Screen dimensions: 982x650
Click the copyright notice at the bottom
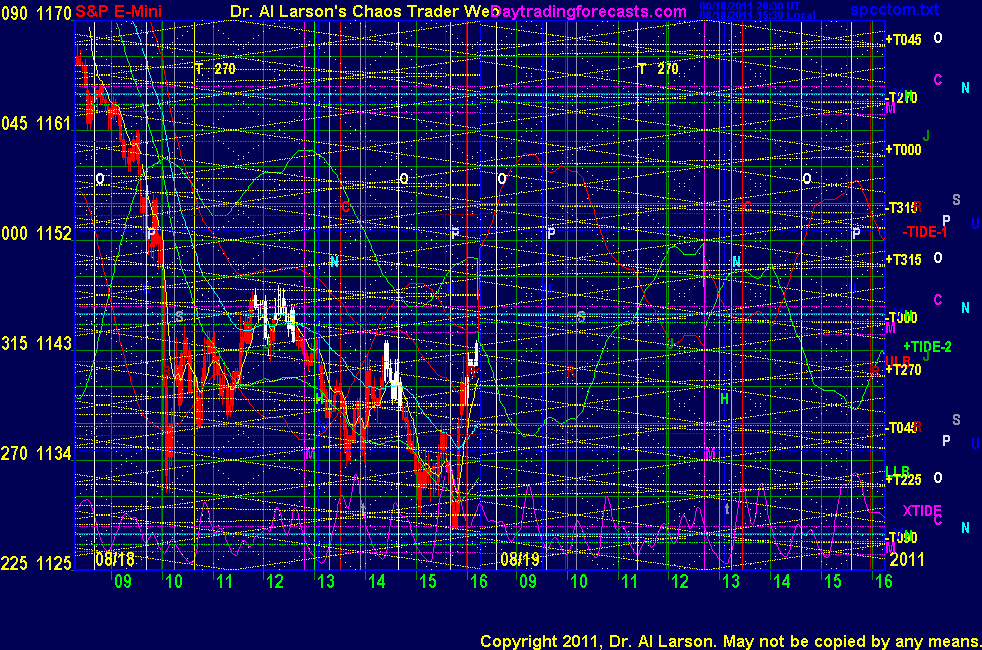pyautogui.click(x=730, y=641)
